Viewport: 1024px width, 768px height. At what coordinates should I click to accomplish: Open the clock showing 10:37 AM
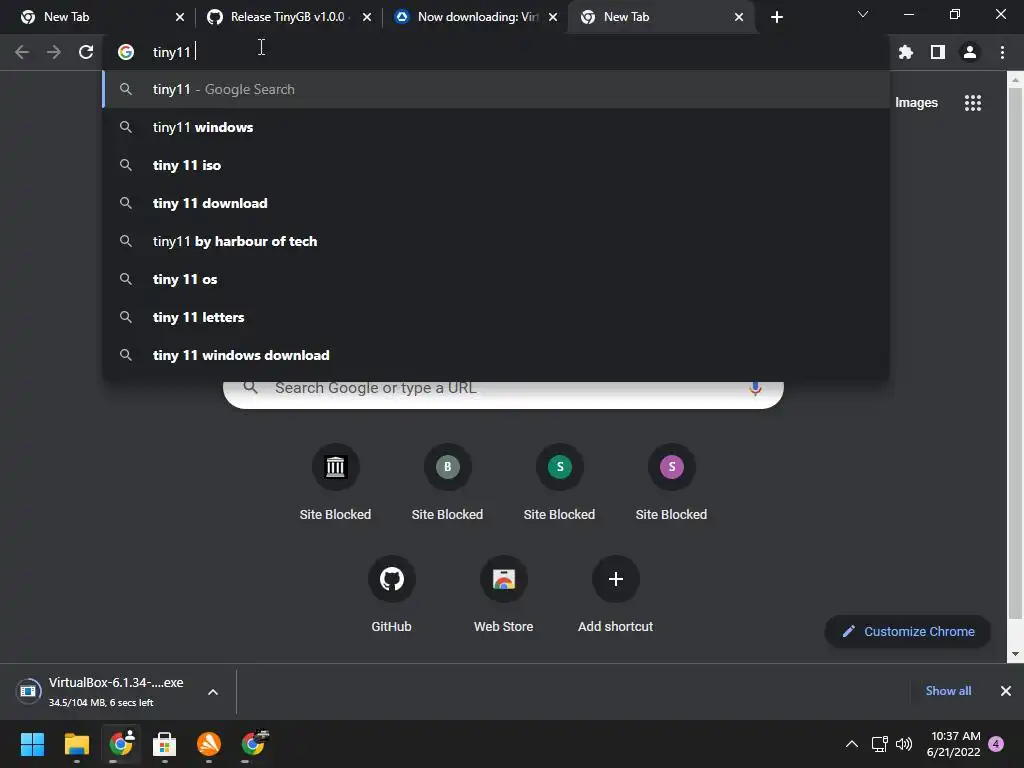click(x=953, y=744)
